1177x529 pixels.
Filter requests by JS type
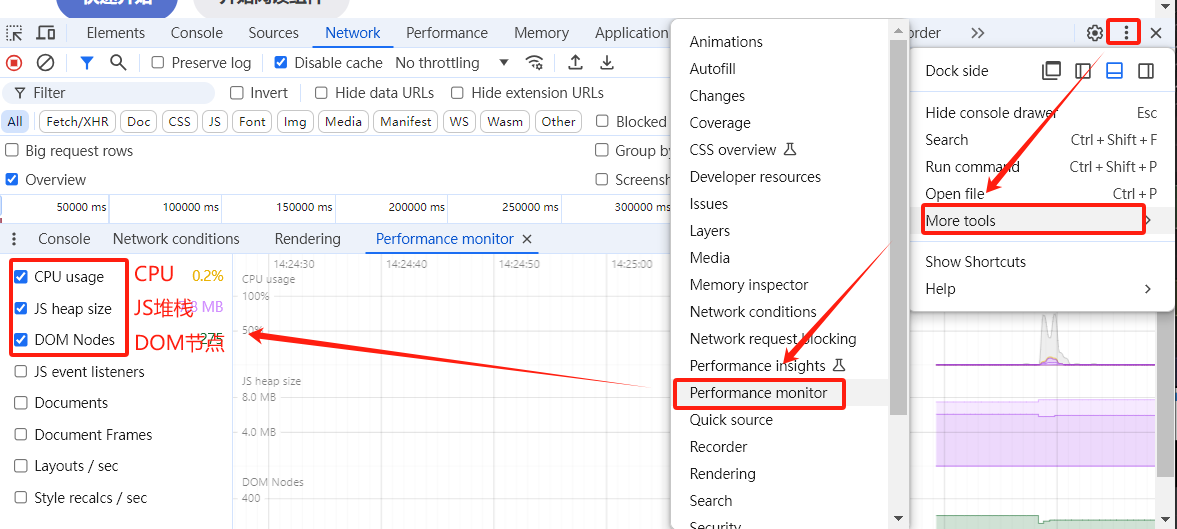pos(215,122)
